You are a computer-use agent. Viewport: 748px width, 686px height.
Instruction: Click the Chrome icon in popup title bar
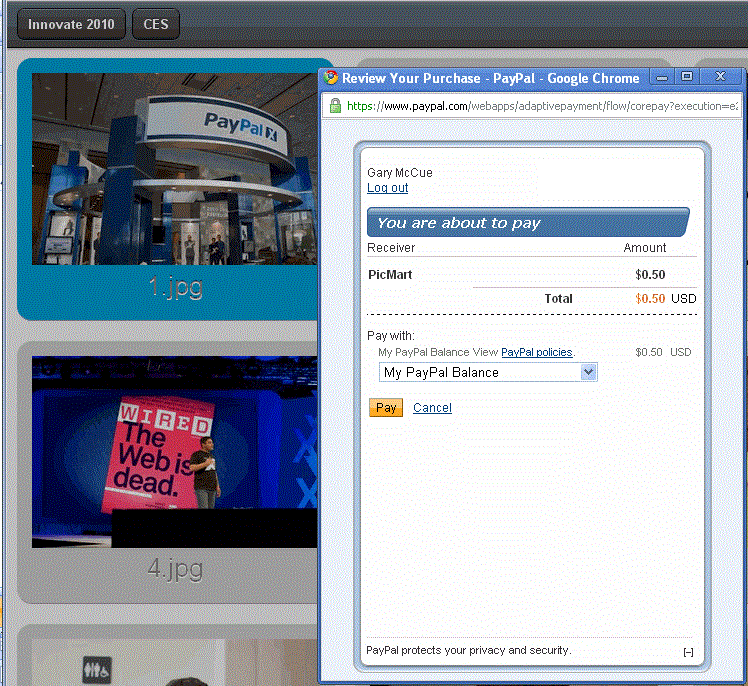331,78
